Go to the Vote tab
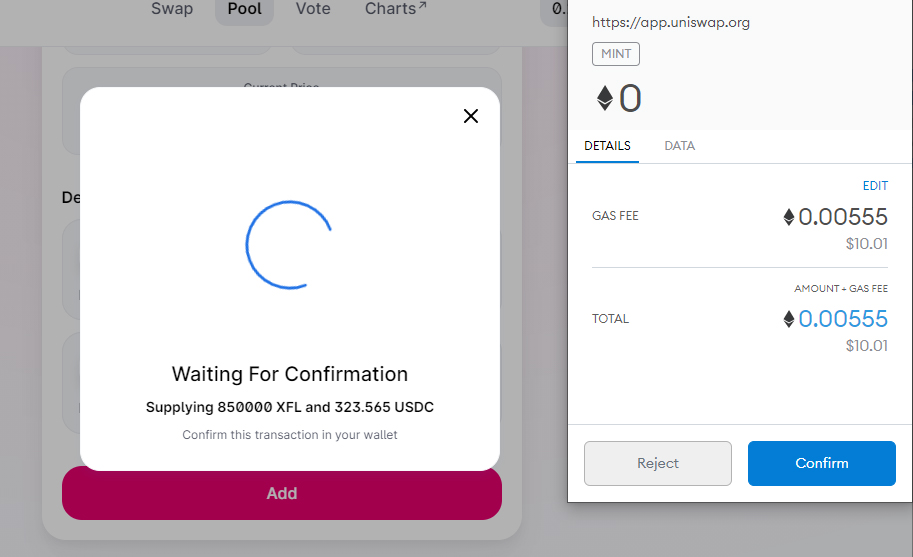The image size is (913, 557). [313, 9]
